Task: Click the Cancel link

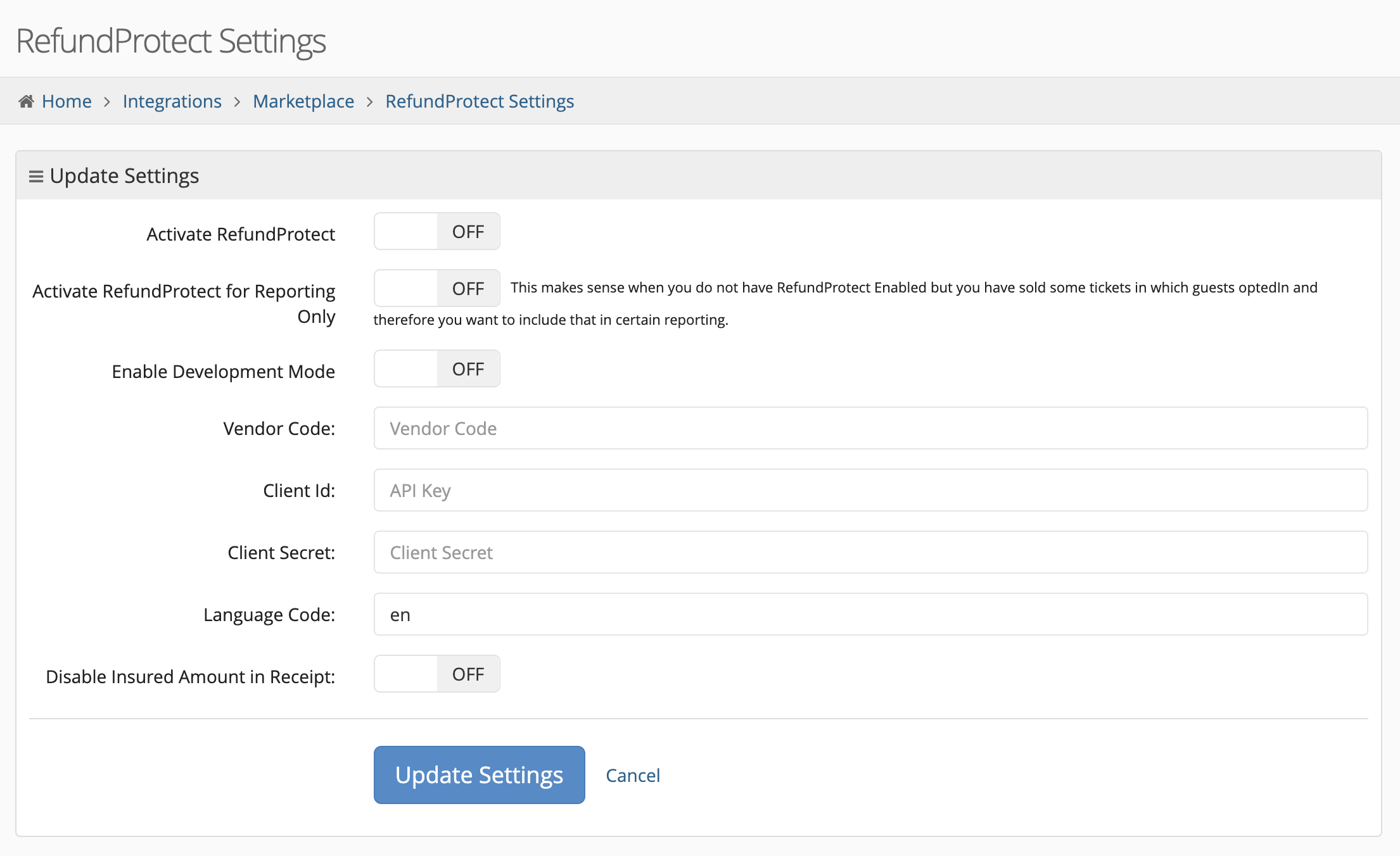Action: point(633,776)
